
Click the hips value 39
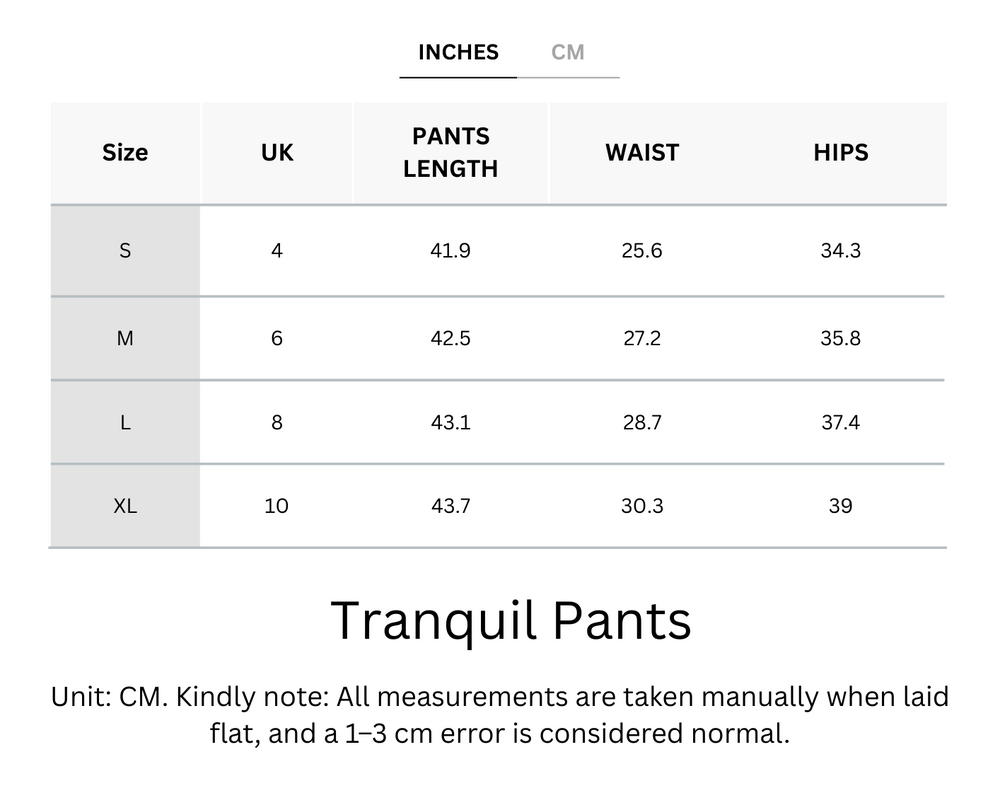[841, 506]
